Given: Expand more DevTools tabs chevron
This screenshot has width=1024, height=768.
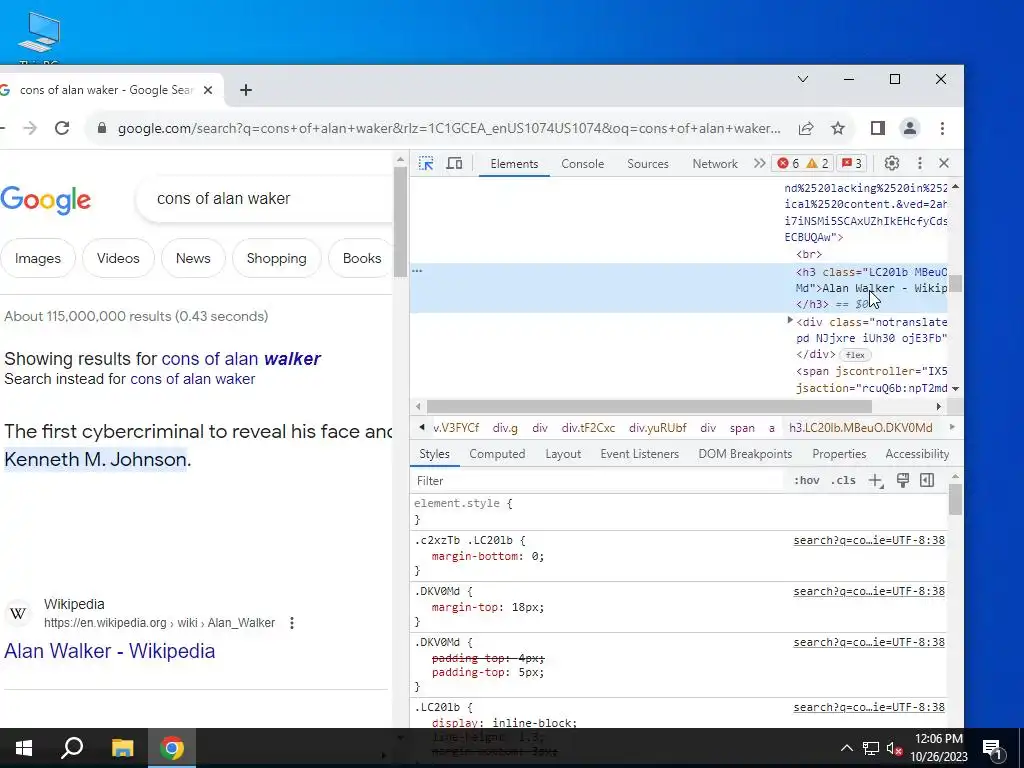Looking at the screenshot, I should coord(759,163).
